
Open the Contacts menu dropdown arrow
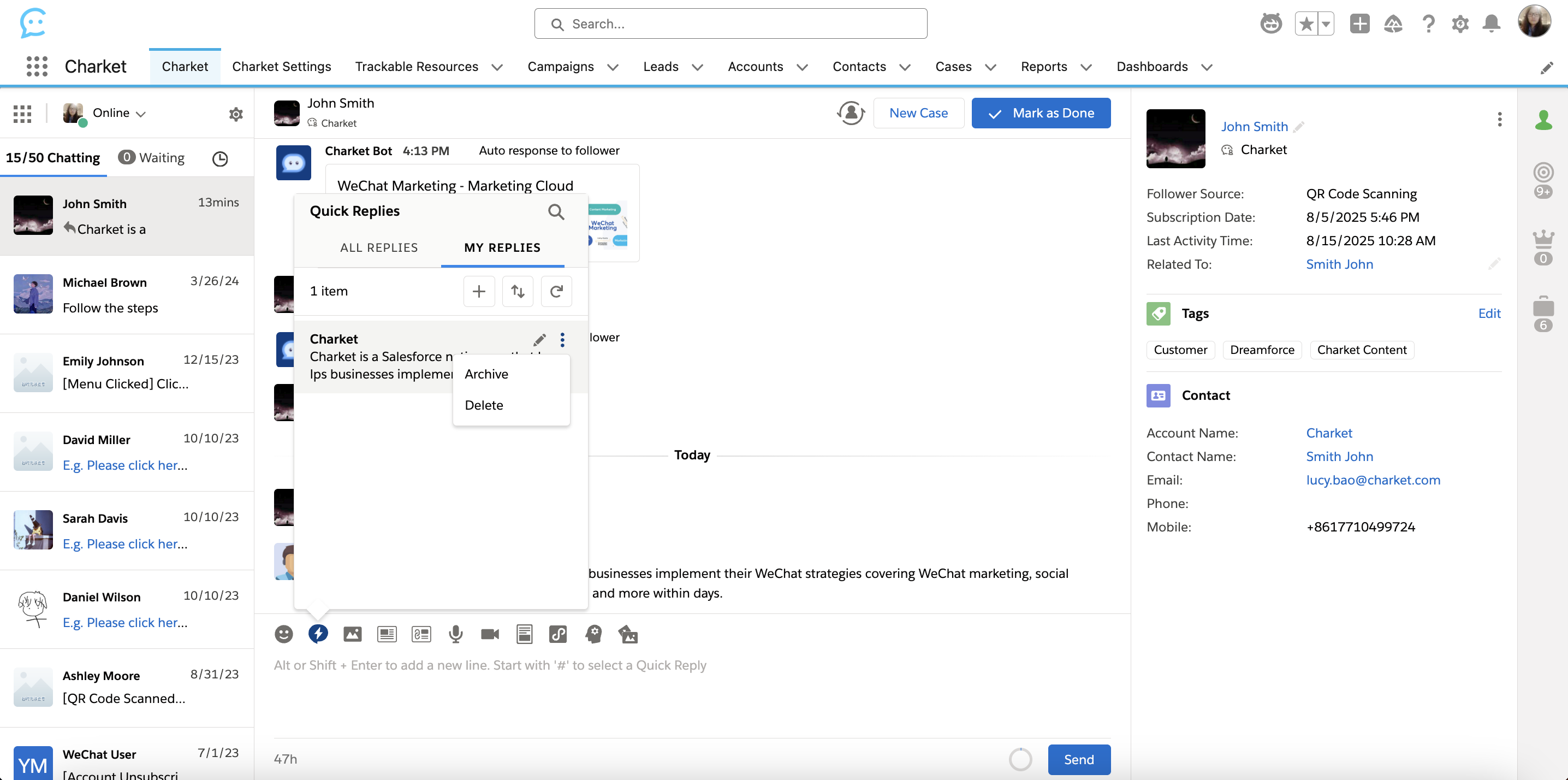(x=906, y=67)
